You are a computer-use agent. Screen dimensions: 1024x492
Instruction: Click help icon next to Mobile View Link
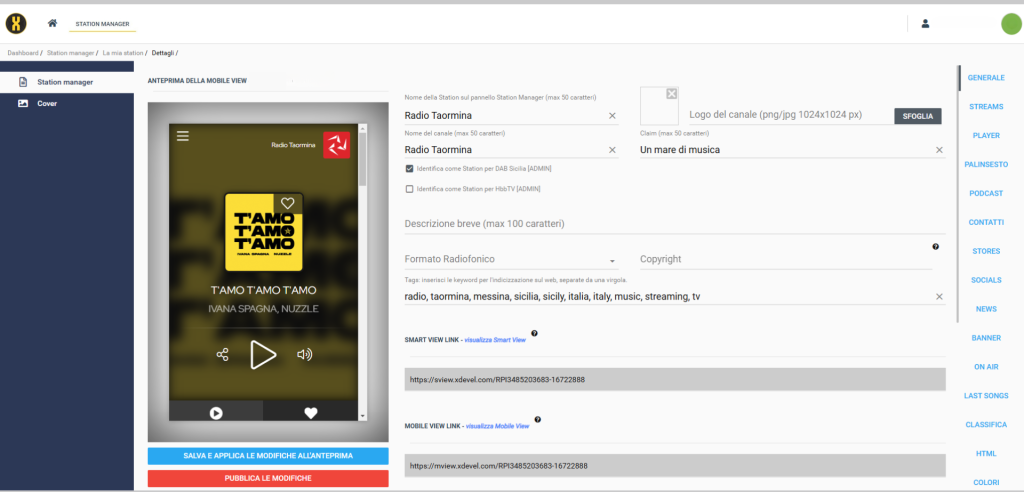coord(537,419)
